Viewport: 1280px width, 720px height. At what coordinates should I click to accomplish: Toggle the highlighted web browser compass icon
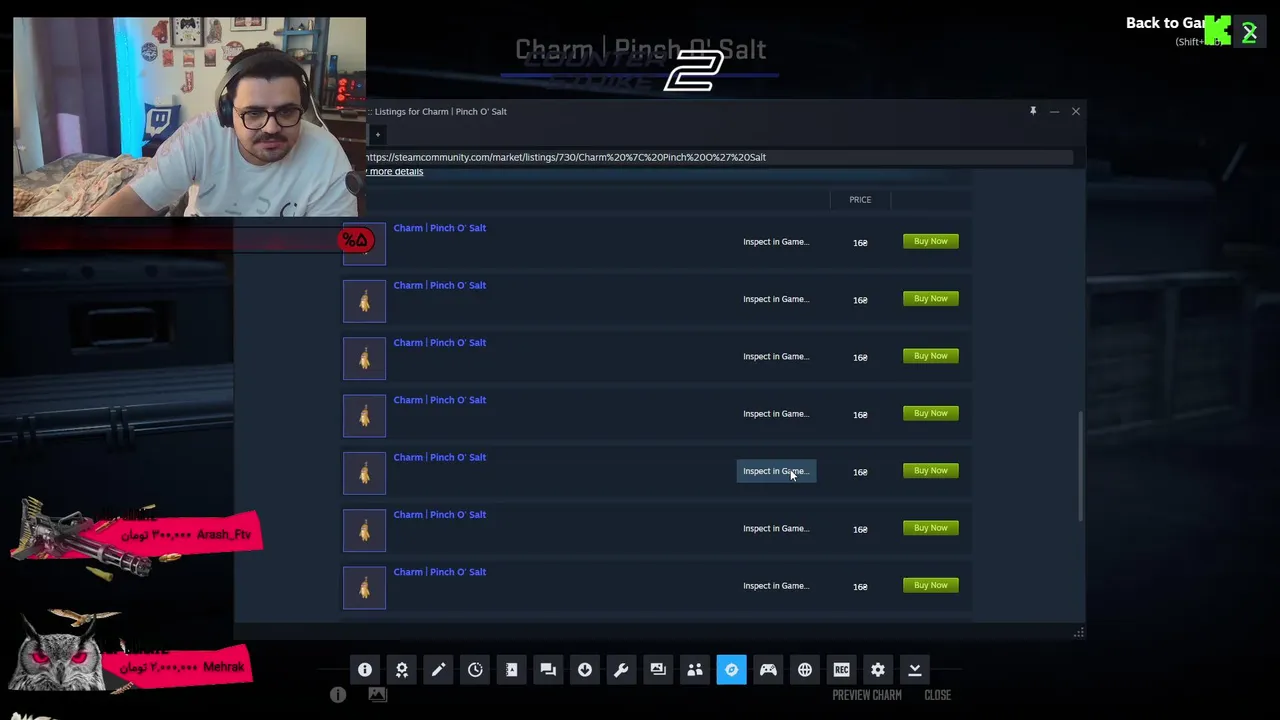(x=731, y=670)
